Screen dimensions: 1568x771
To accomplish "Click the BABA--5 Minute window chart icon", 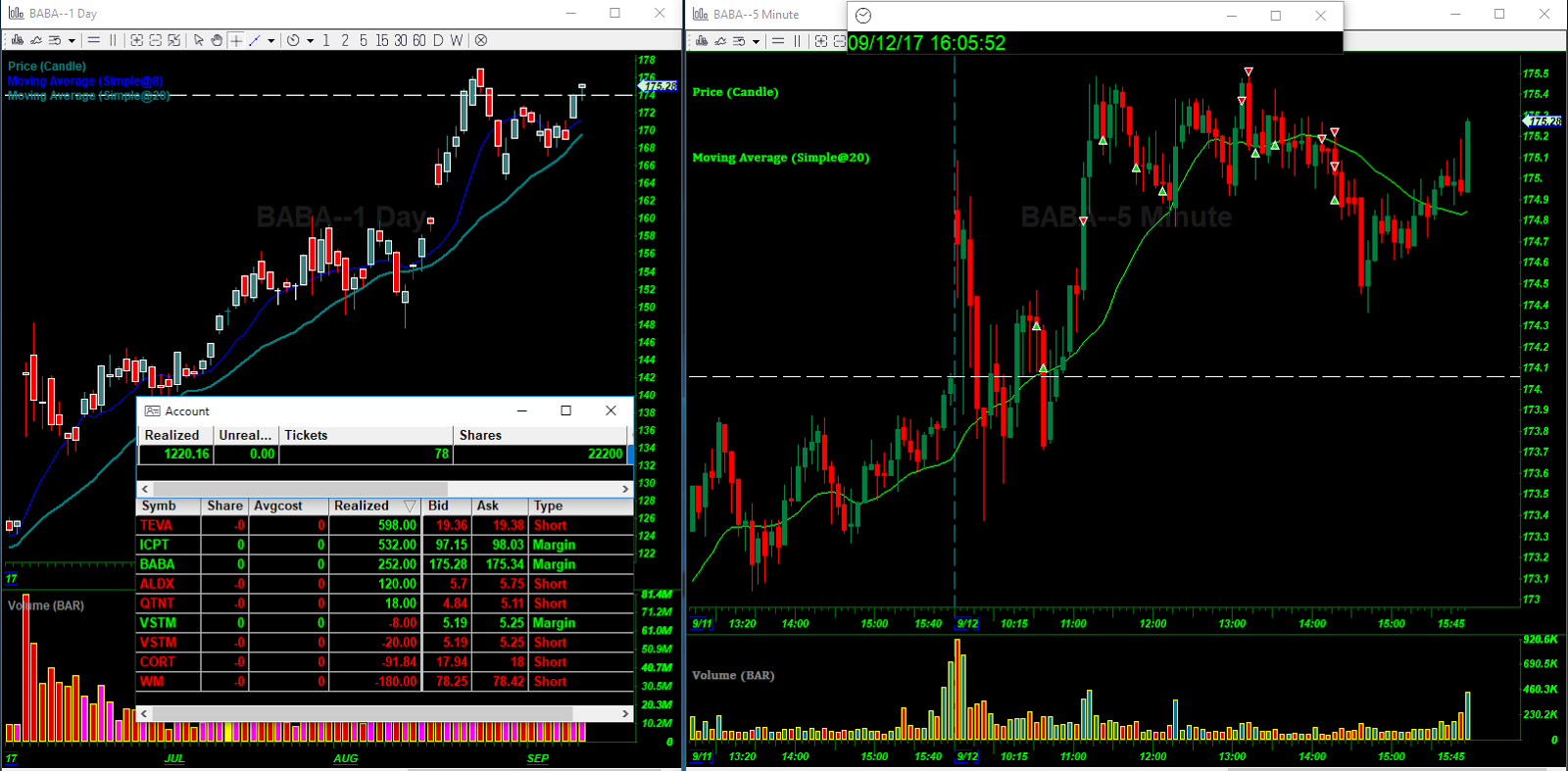I will click(700, 14).
